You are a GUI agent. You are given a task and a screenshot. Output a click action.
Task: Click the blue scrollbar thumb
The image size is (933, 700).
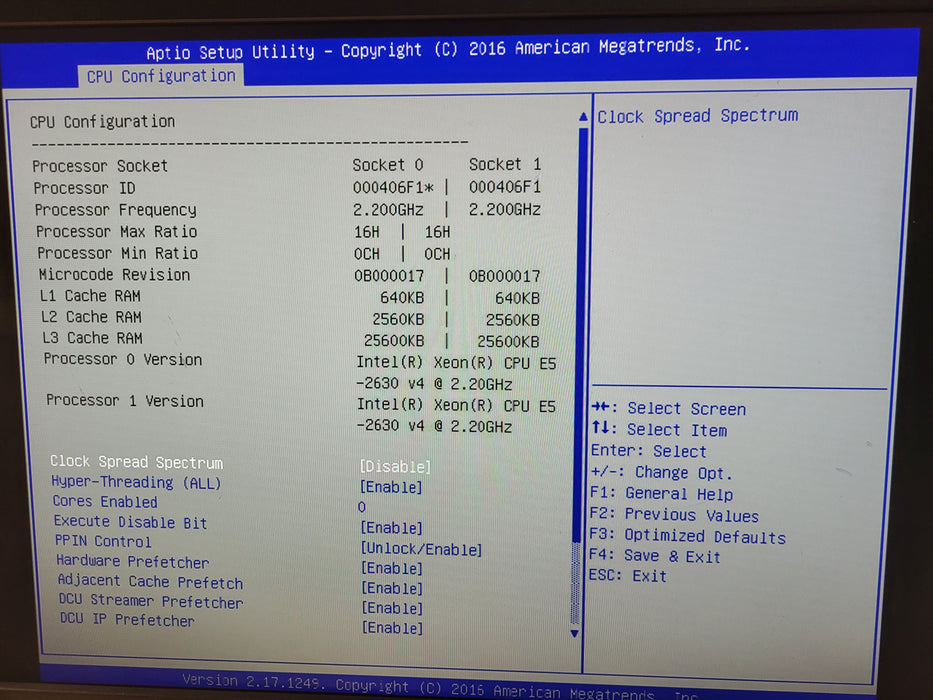(x=579, y=333)
